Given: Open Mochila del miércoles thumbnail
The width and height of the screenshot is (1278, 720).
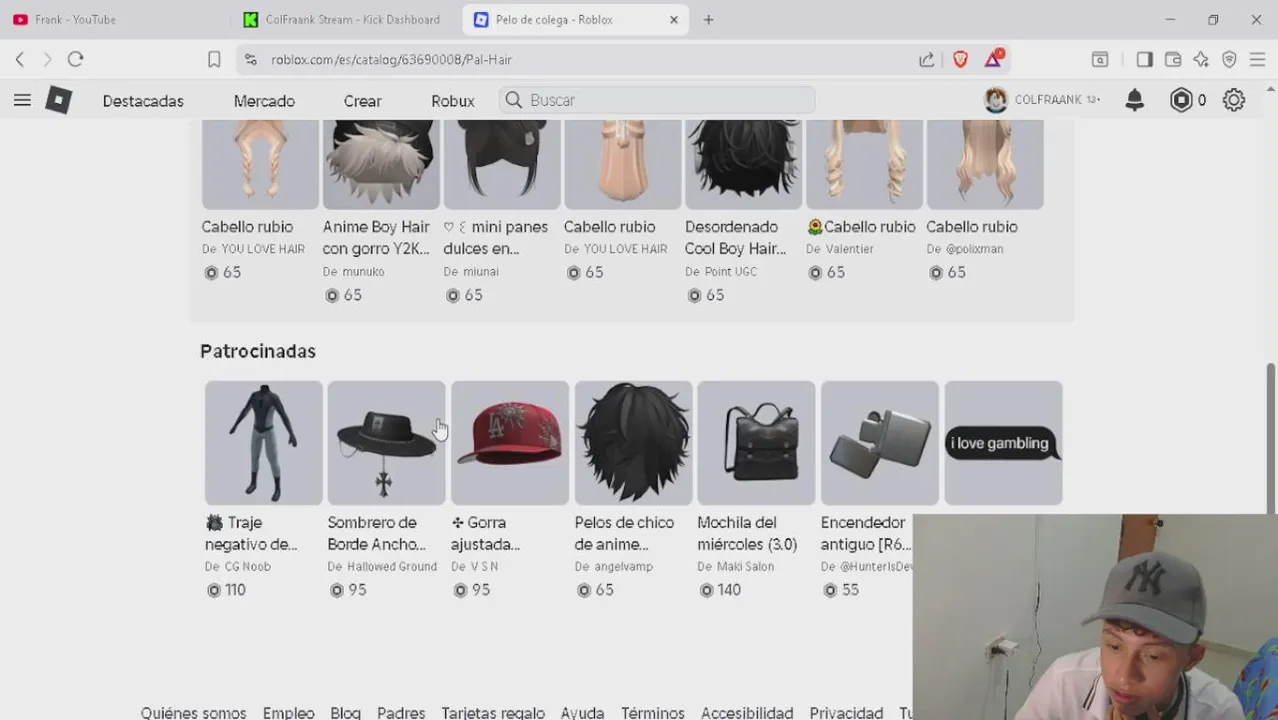Looking at the screenshot, I should [756, 442].
